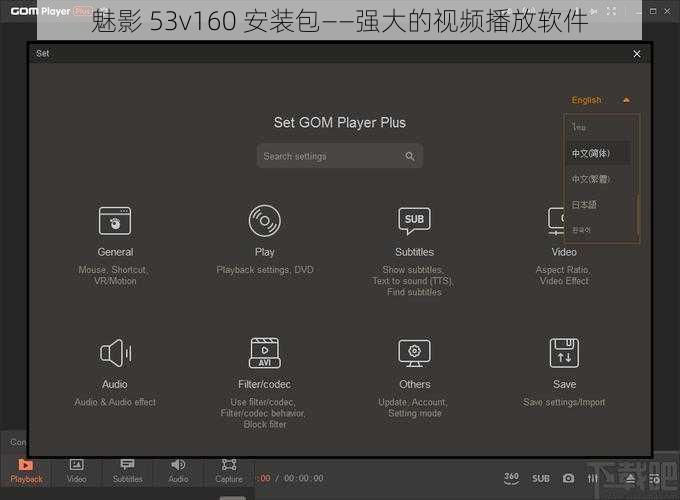Open the control panel equalizer icon

[x=592, y=478]
